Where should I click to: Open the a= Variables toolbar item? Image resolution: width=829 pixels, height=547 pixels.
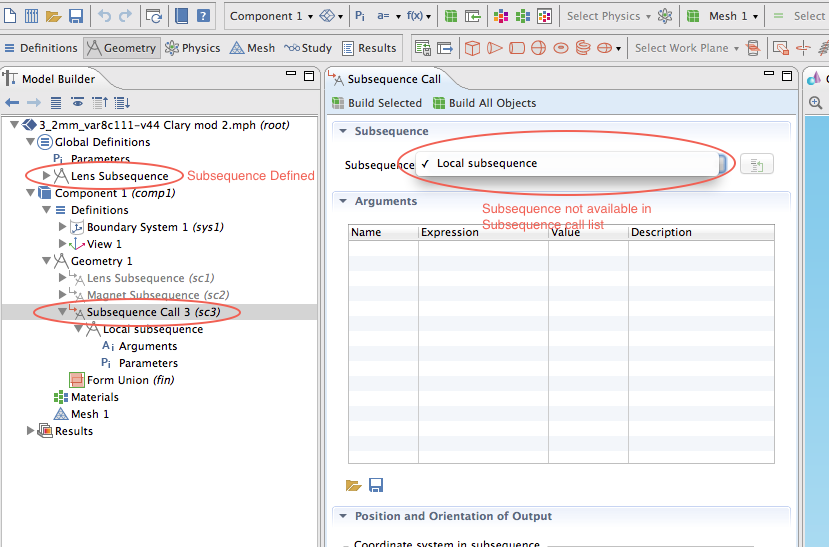[x=388, y=16]
